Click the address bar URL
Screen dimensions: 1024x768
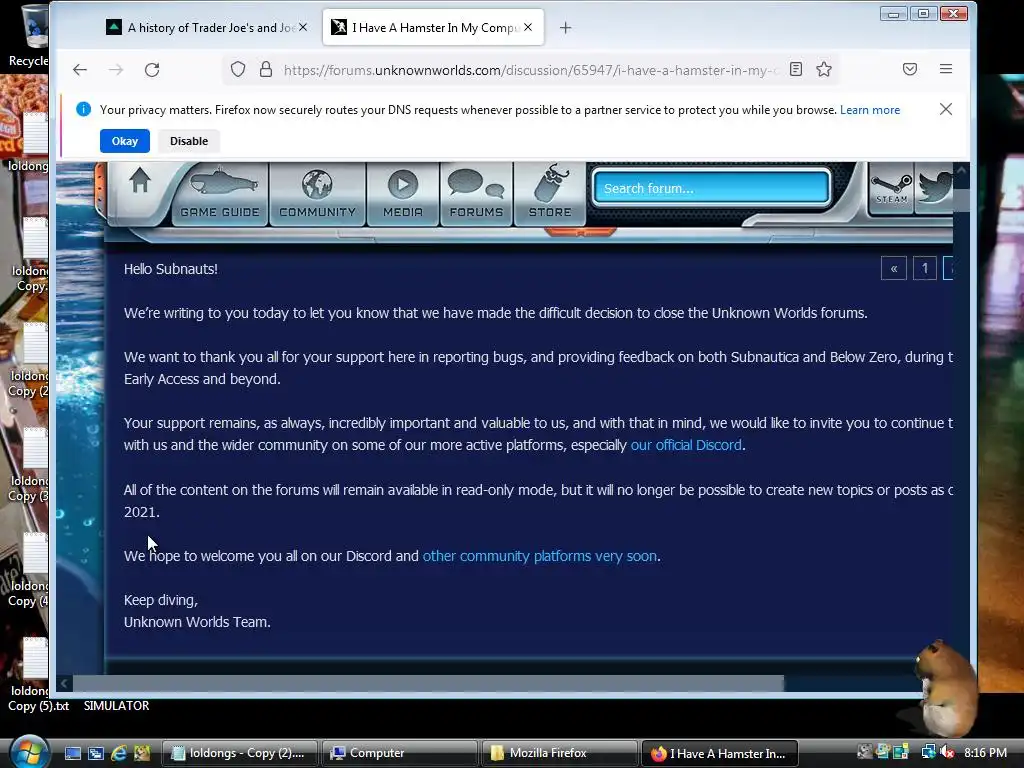530,70
